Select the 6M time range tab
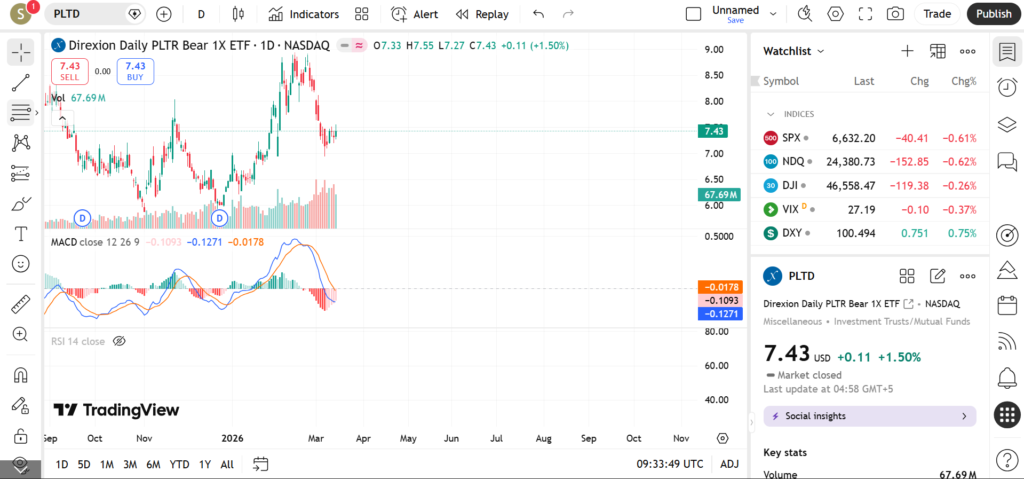The width and height of the screenshot is (1024, 479). point(153,464)
